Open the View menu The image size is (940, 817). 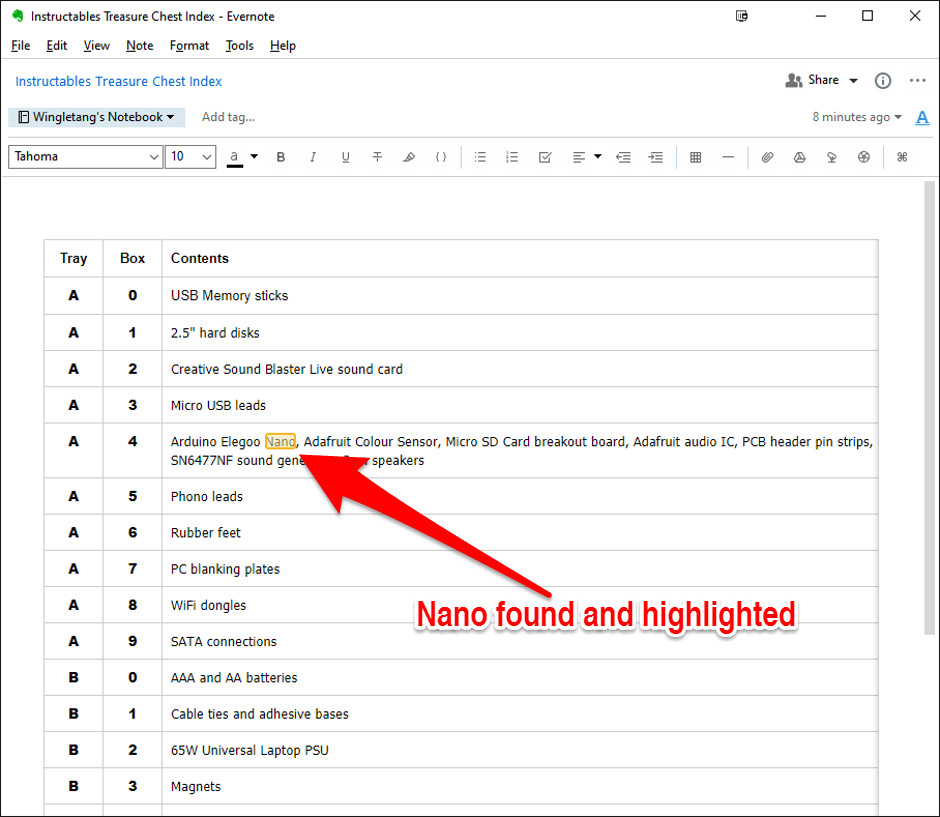click(x=97, y=46)
